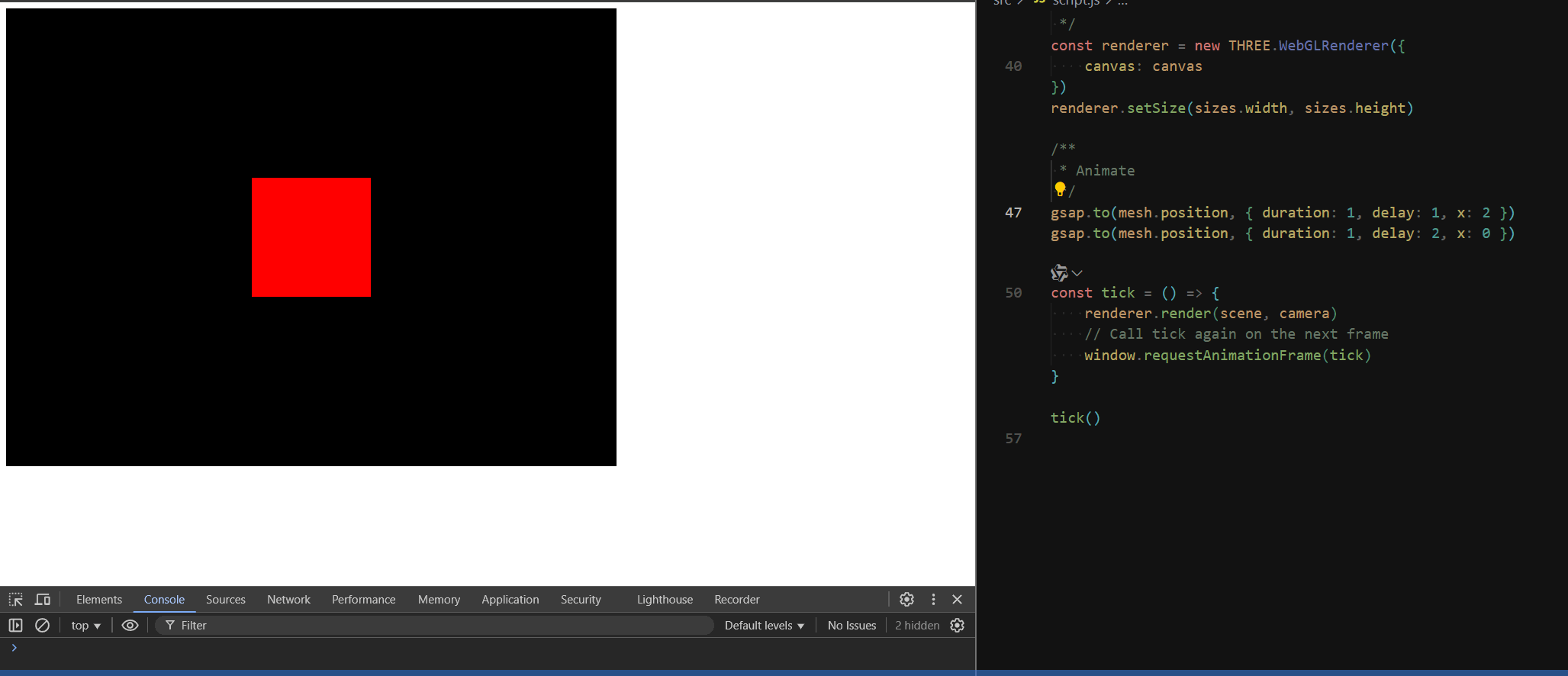Create live expression with eye icon
Screen dimensions: 1568x676
tap(130, 626)
